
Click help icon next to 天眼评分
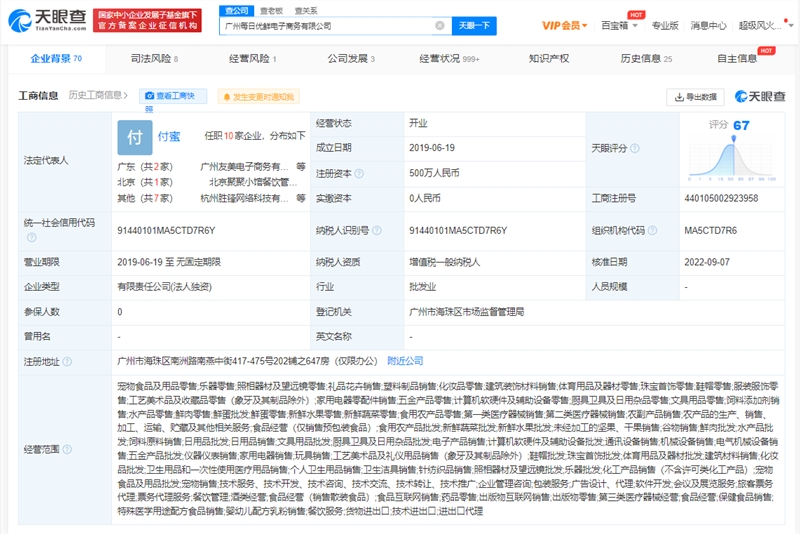tap(635, 148)
